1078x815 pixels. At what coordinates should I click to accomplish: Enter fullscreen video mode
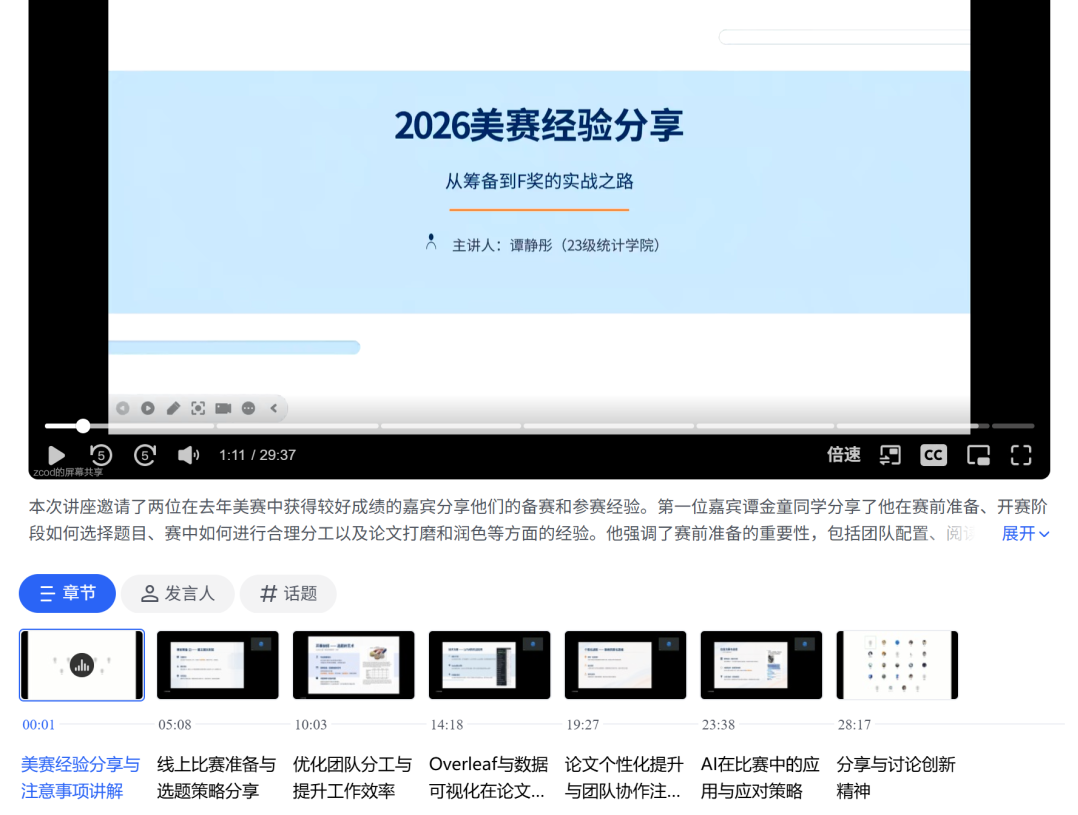point(1021,456)
